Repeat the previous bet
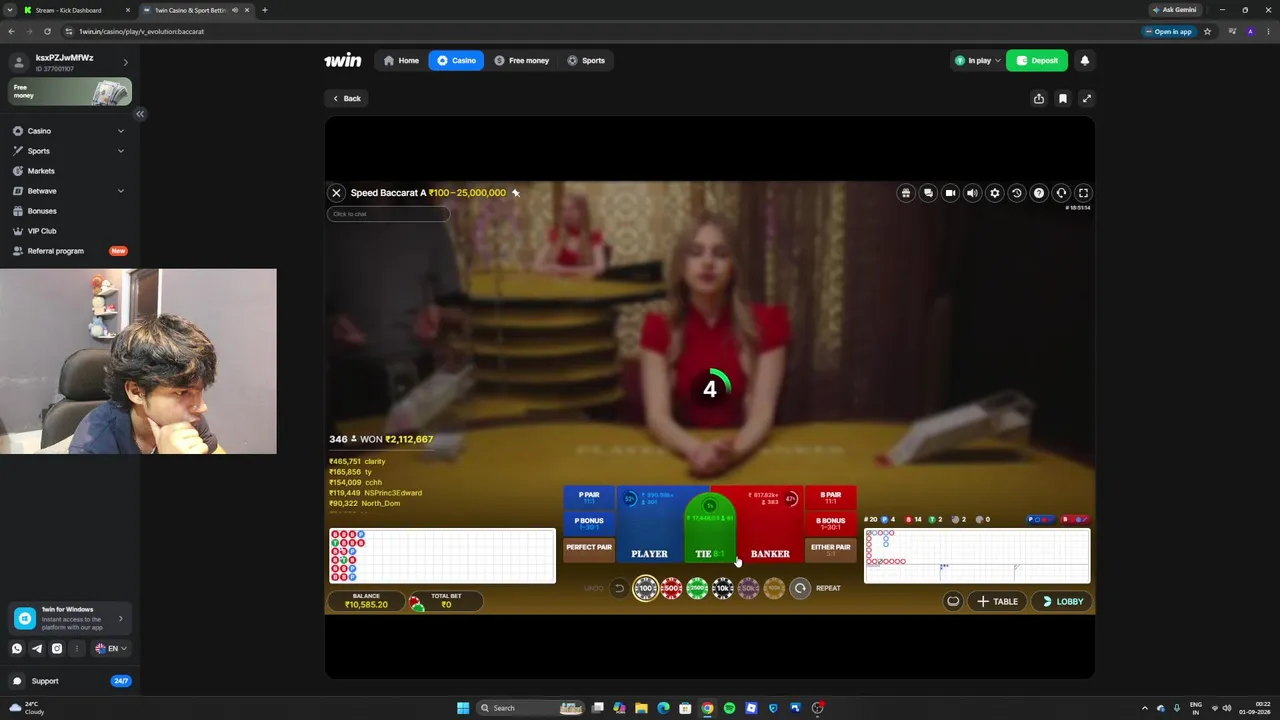 coord(800,588)
